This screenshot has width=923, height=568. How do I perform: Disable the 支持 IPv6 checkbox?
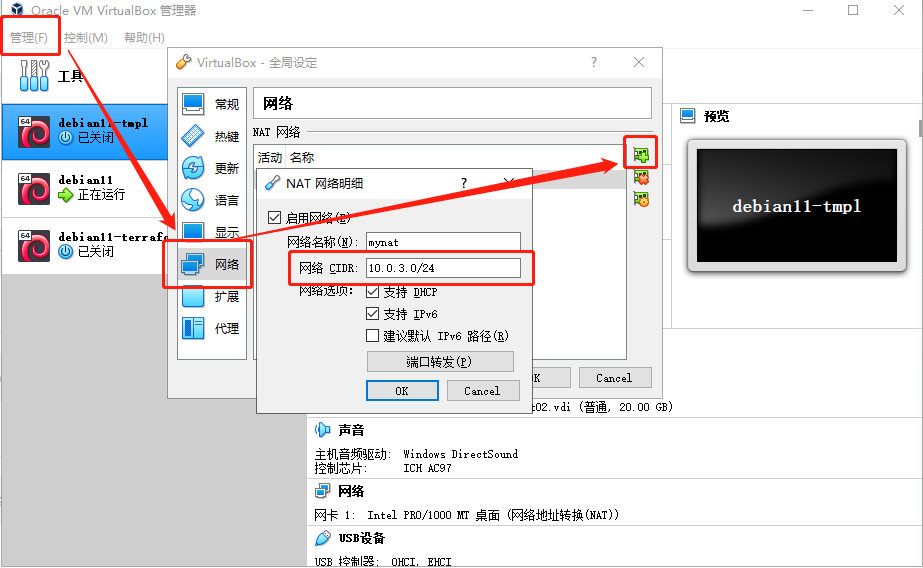click(x=373, y=314)
